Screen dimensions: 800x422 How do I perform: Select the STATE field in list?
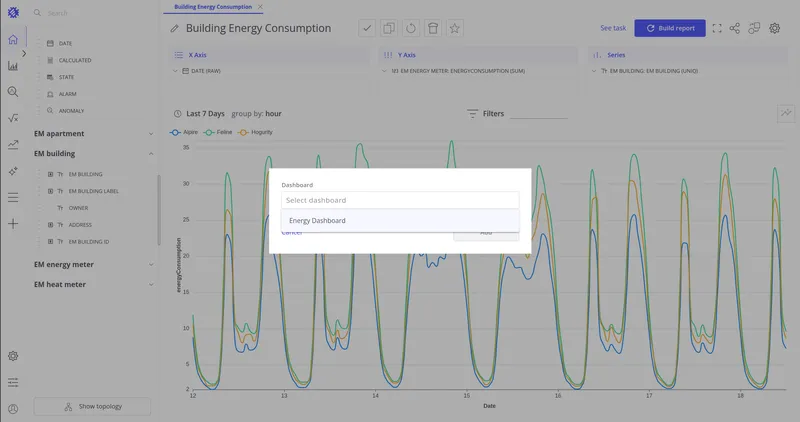(x=66, y=77)
